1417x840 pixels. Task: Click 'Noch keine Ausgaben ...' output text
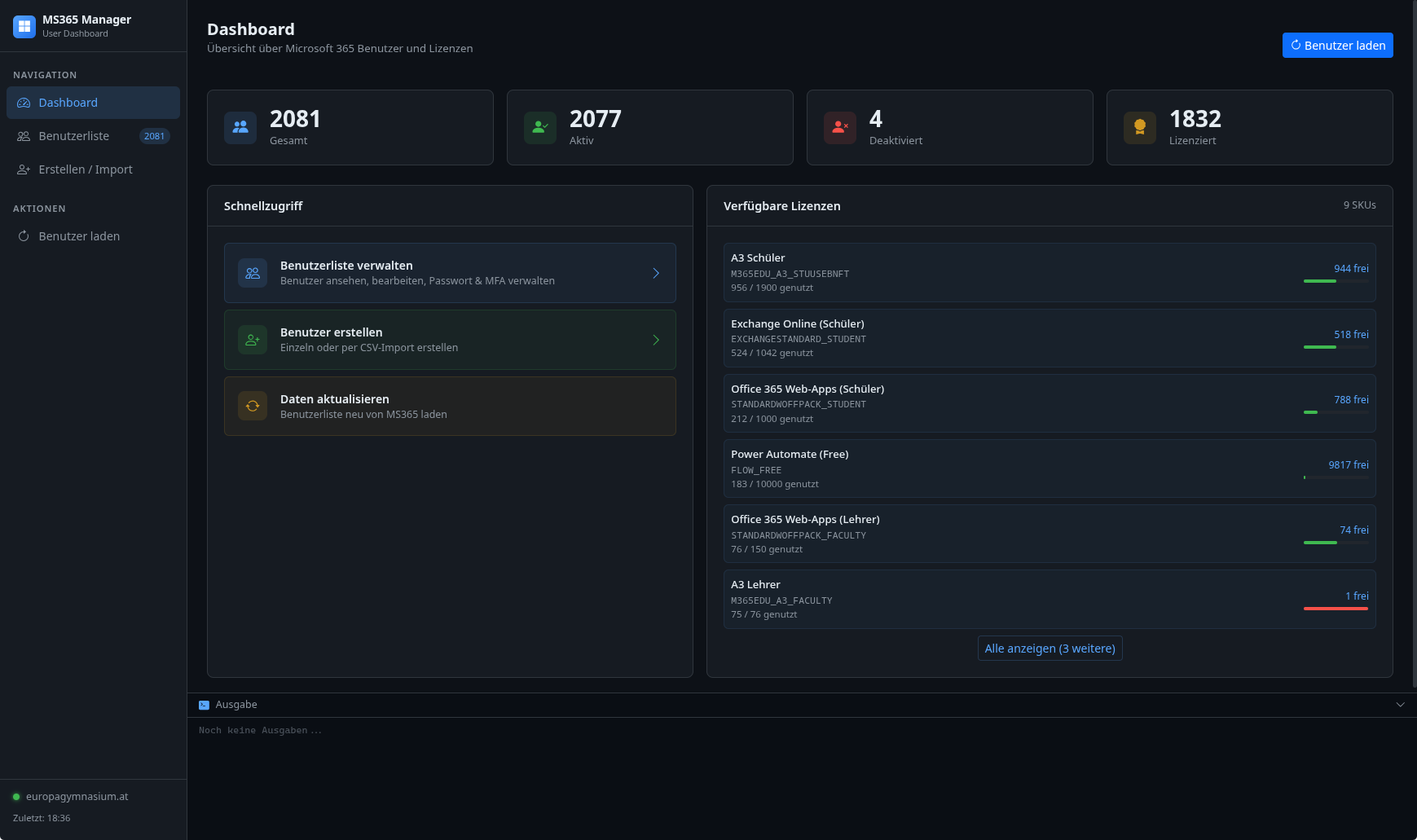click(260, 731)
